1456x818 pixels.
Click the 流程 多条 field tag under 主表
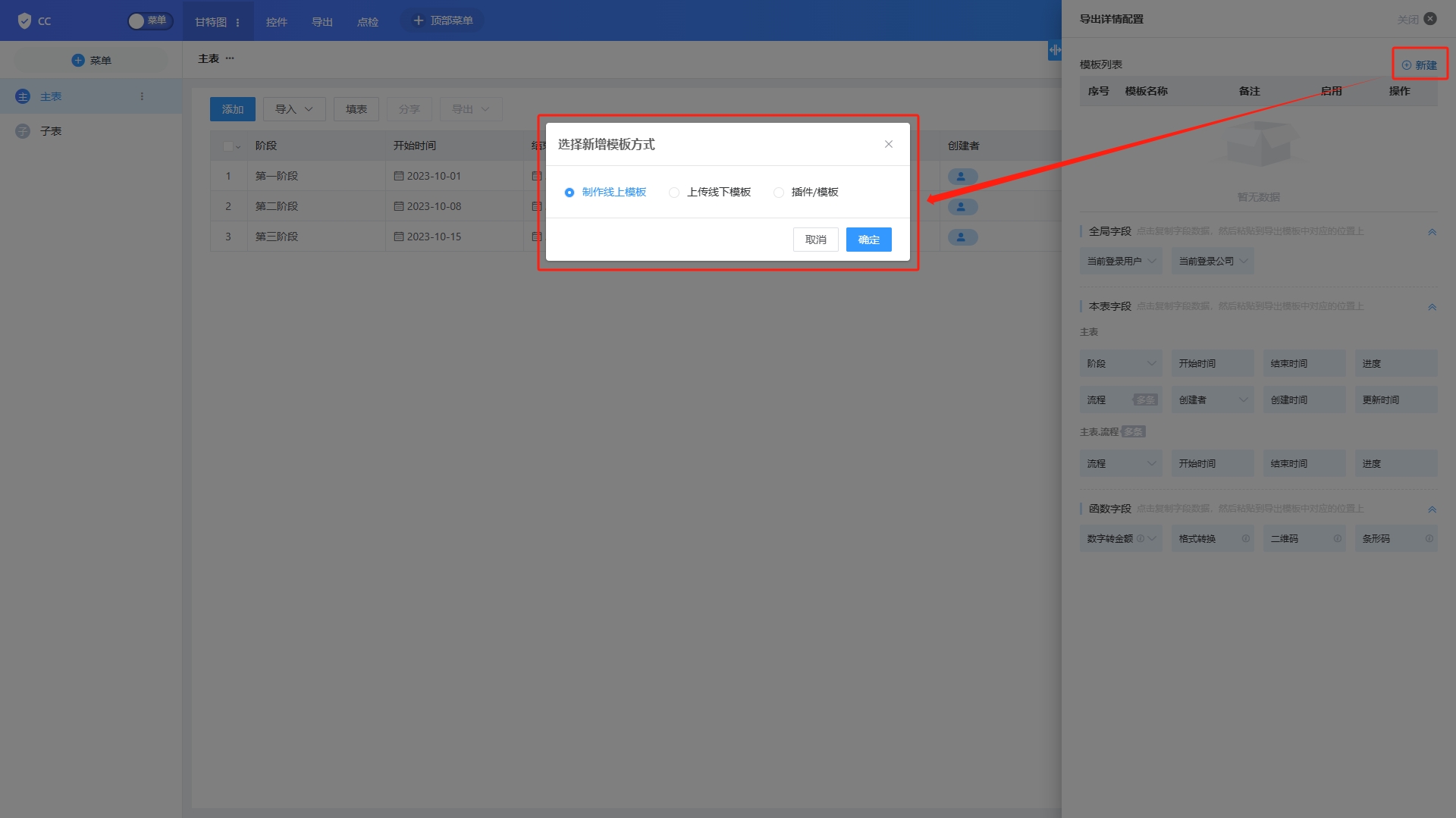click(1121, 400)
